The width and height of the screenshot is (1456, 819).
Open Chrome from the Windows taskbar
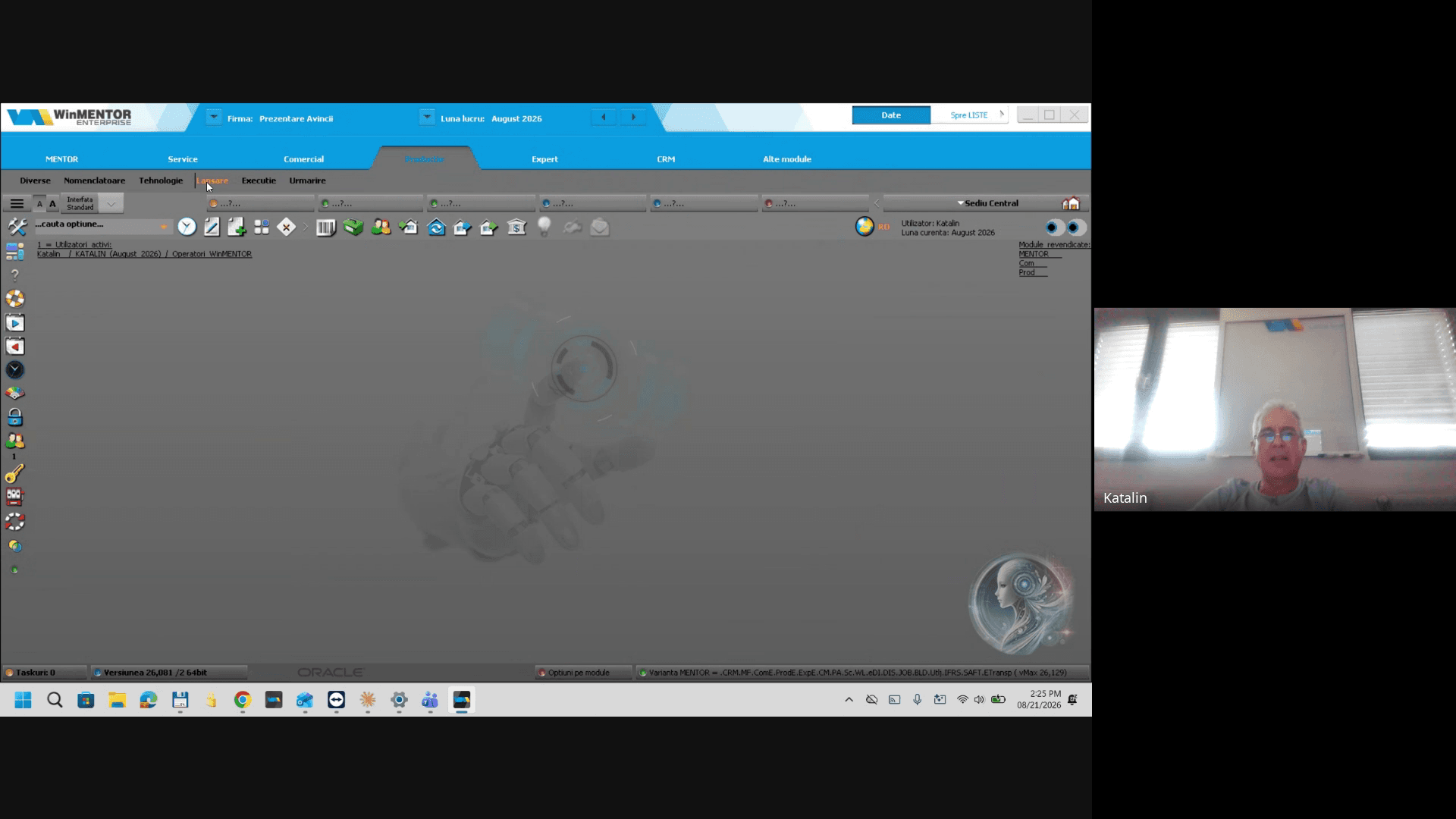pyautogui.click(x=243, y=700)
